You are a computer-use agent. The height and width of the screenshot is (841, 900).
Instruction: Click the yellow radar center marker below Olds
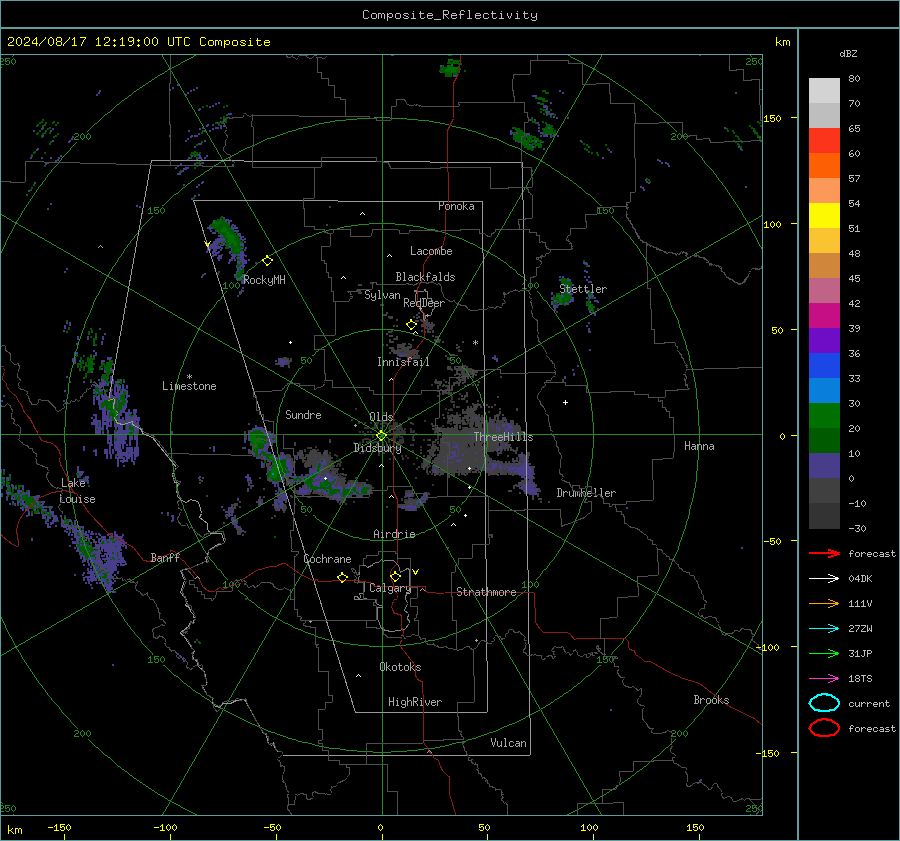tap(381, 436)
